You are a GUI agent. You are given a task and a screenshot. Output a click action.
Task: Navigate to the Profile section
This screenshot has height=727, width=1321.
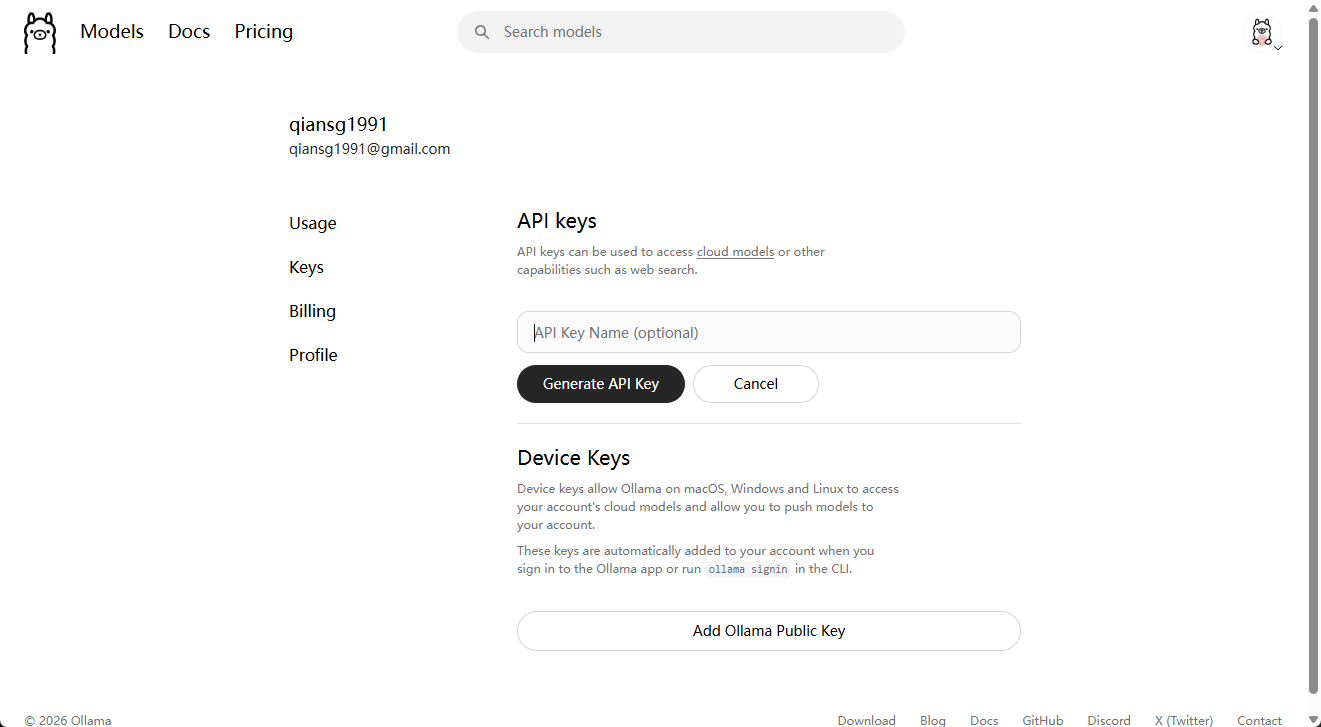tap(313, 355)
